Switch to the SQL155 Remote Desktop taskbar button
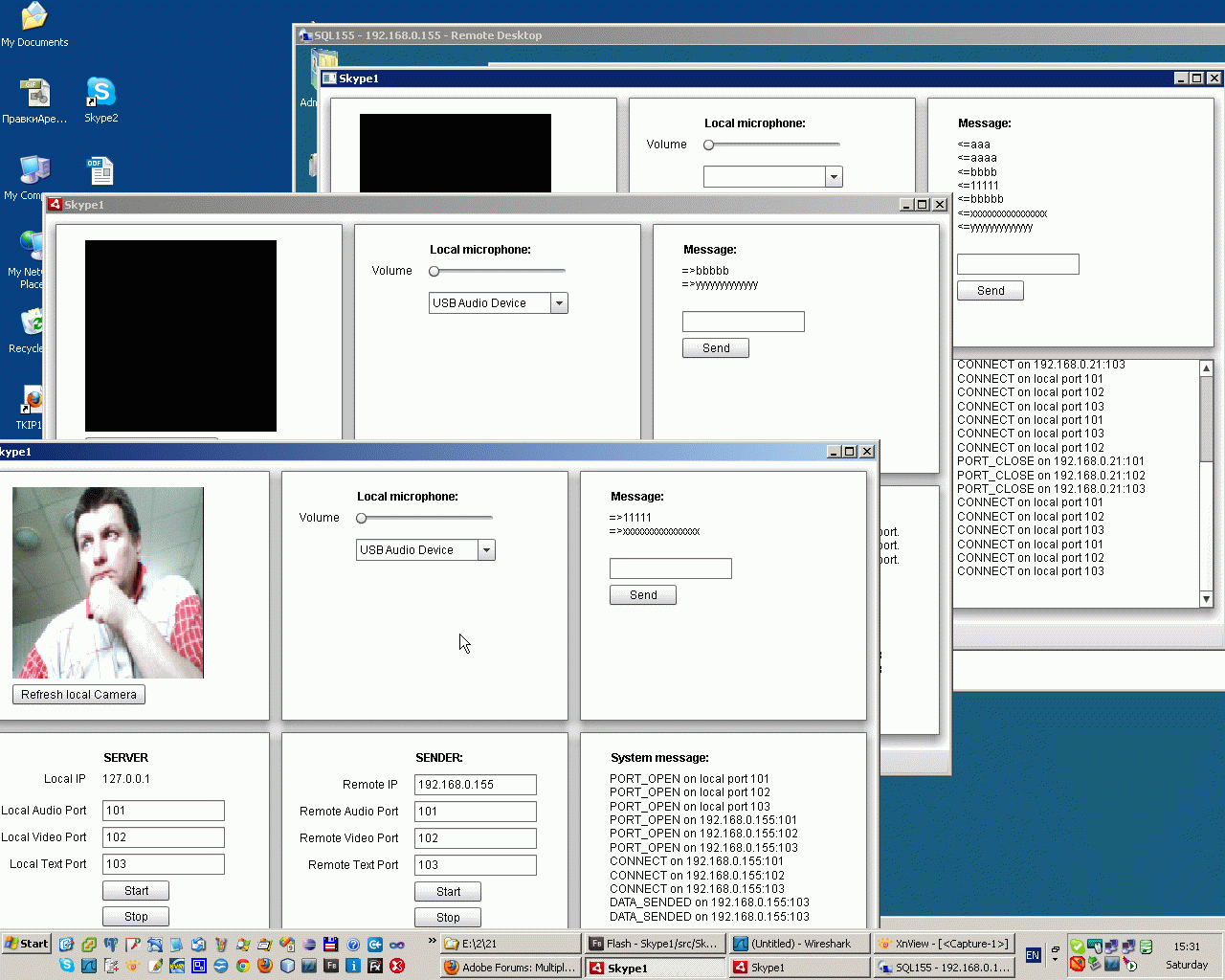 point(945,968)
